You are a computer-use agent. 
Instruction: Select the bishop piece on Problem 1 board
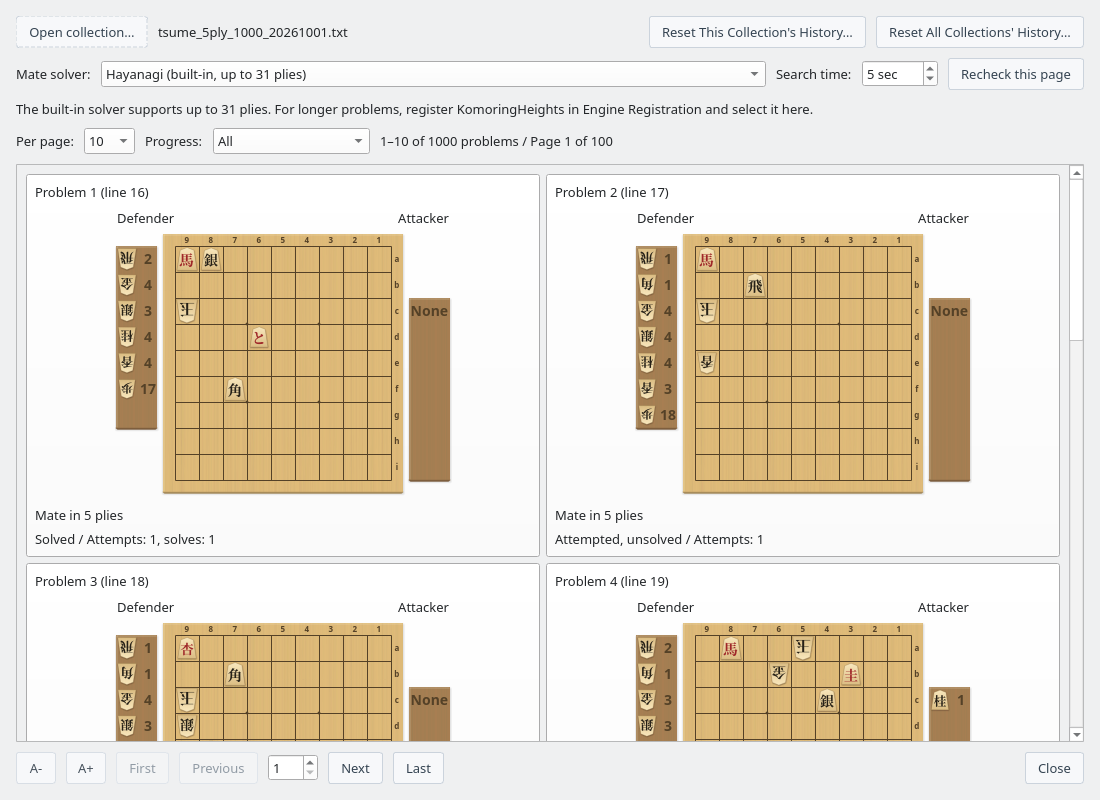pyautogui.click(x=235, y=389)
